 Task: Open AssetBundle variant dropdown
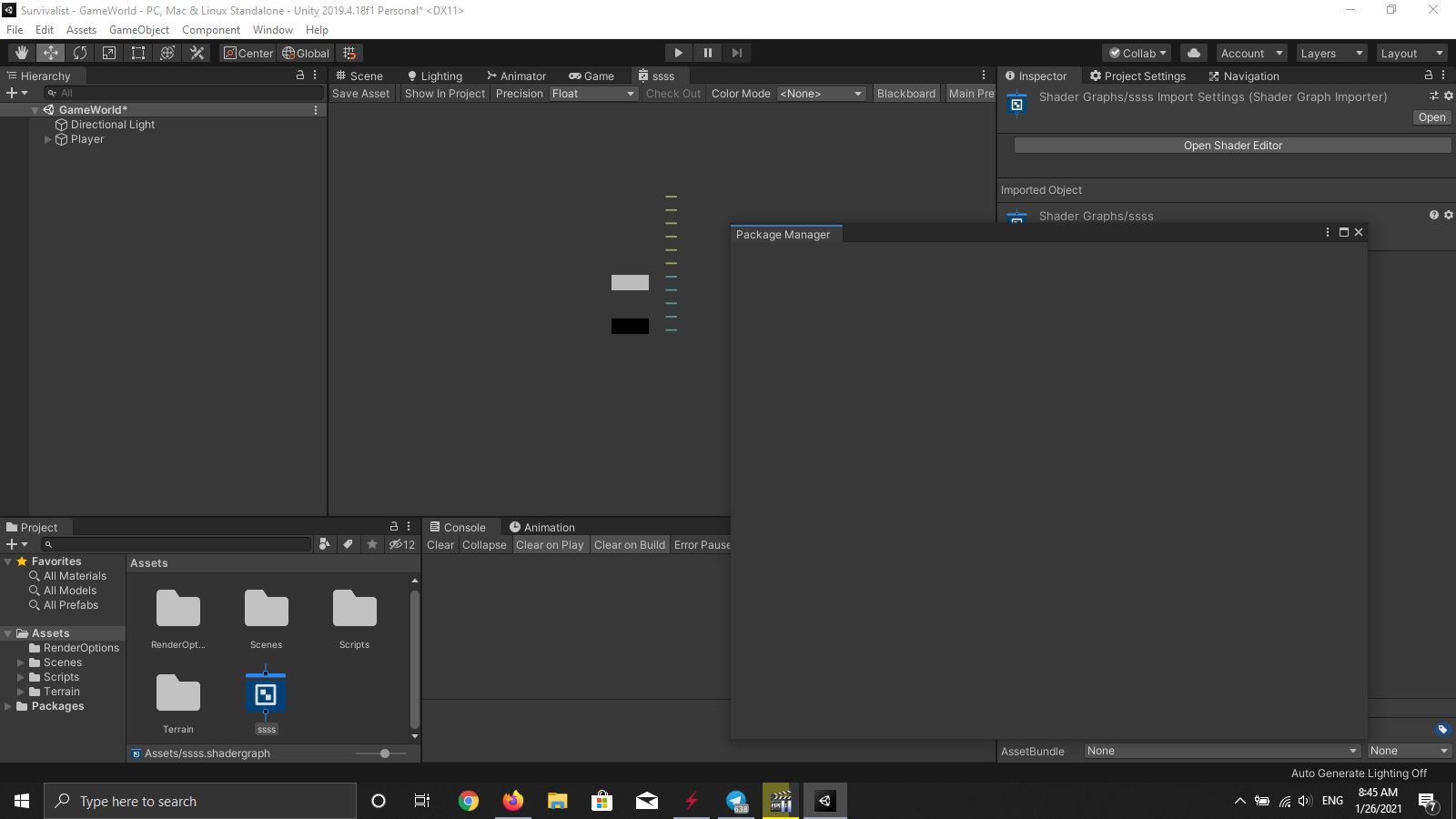tap(1410, 751)
